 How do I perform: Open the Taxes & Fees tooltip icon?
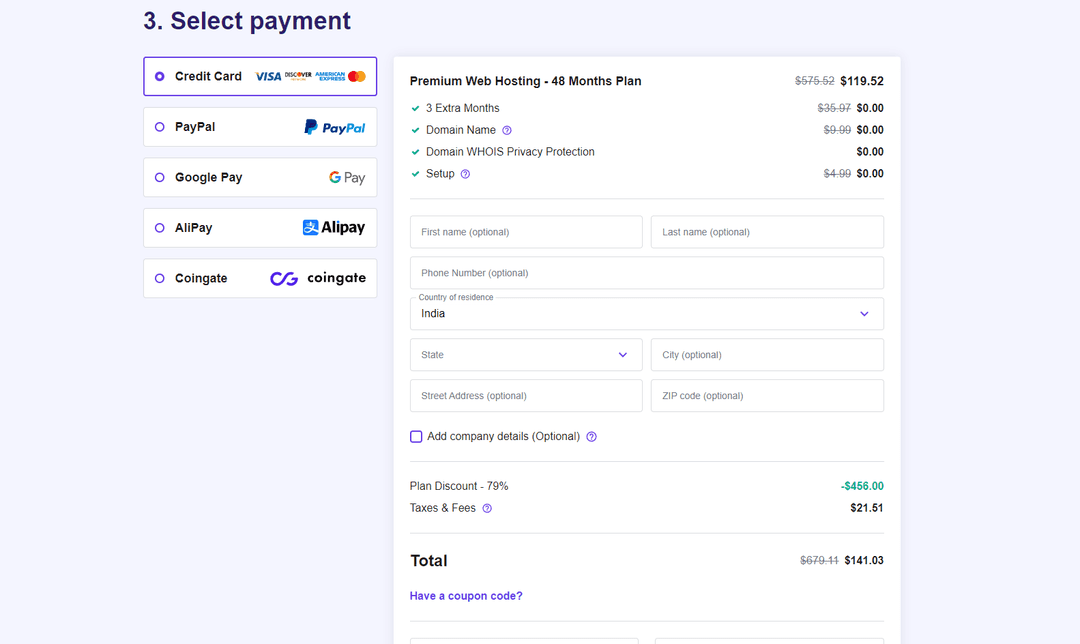tap(486, 508)
